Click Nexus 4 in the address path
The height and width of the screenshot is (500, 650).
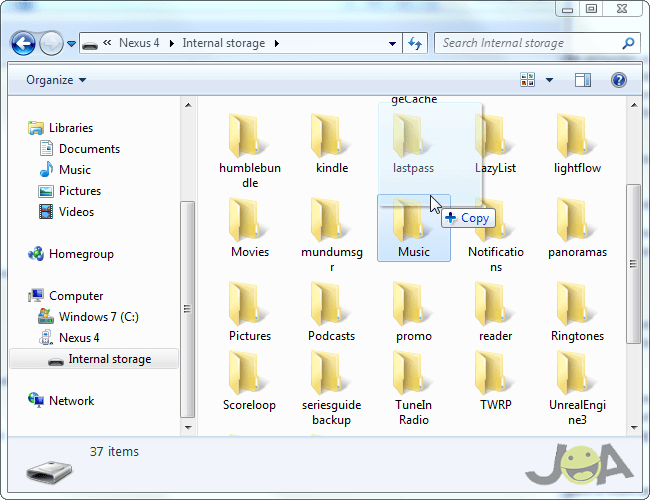click(x=139, y=43)
